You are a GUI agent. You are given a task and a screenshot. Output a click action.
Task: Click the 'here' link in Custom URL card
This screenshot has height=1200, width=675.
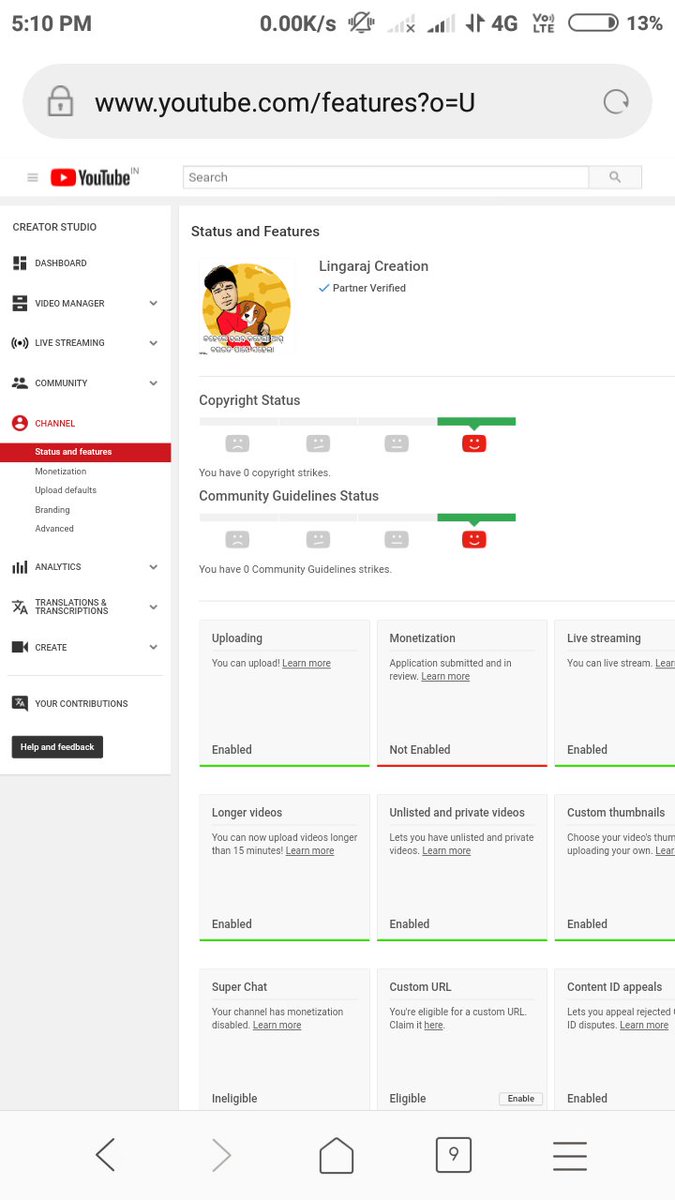point(433,1026)
